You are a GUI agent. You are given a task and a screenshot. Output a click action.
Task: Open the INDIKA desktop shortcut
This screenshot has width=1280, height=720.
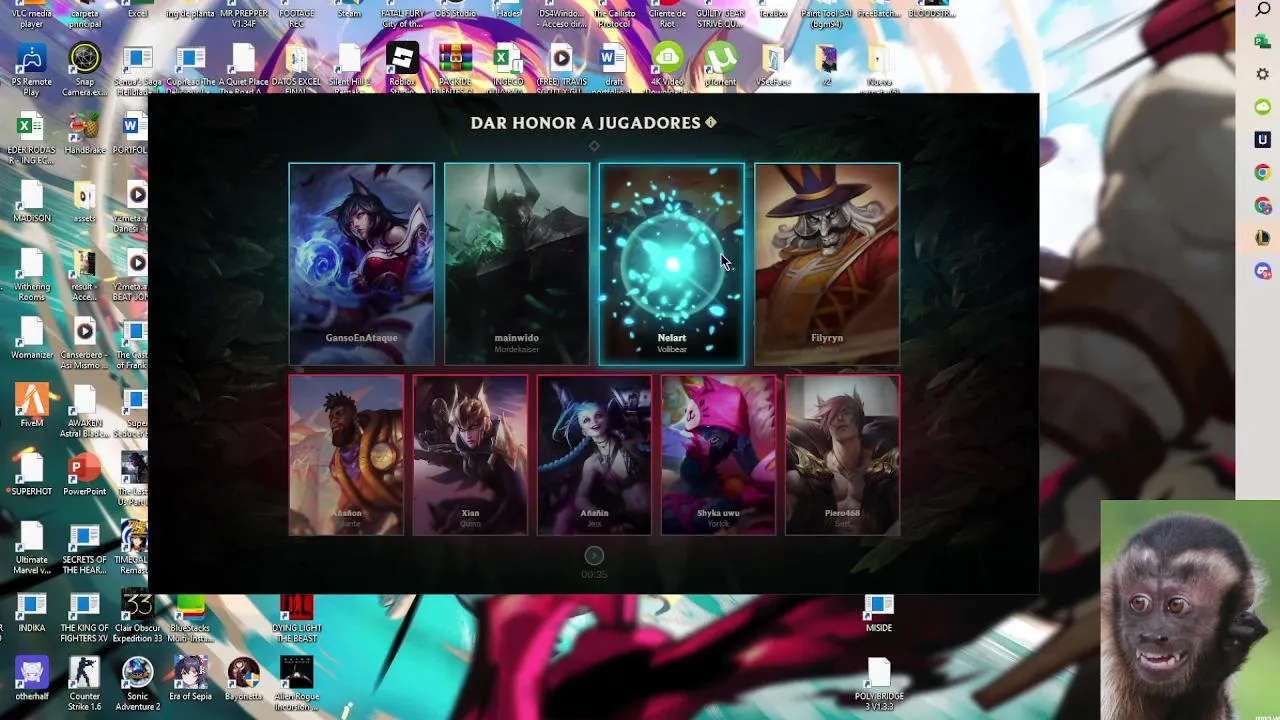31,612
